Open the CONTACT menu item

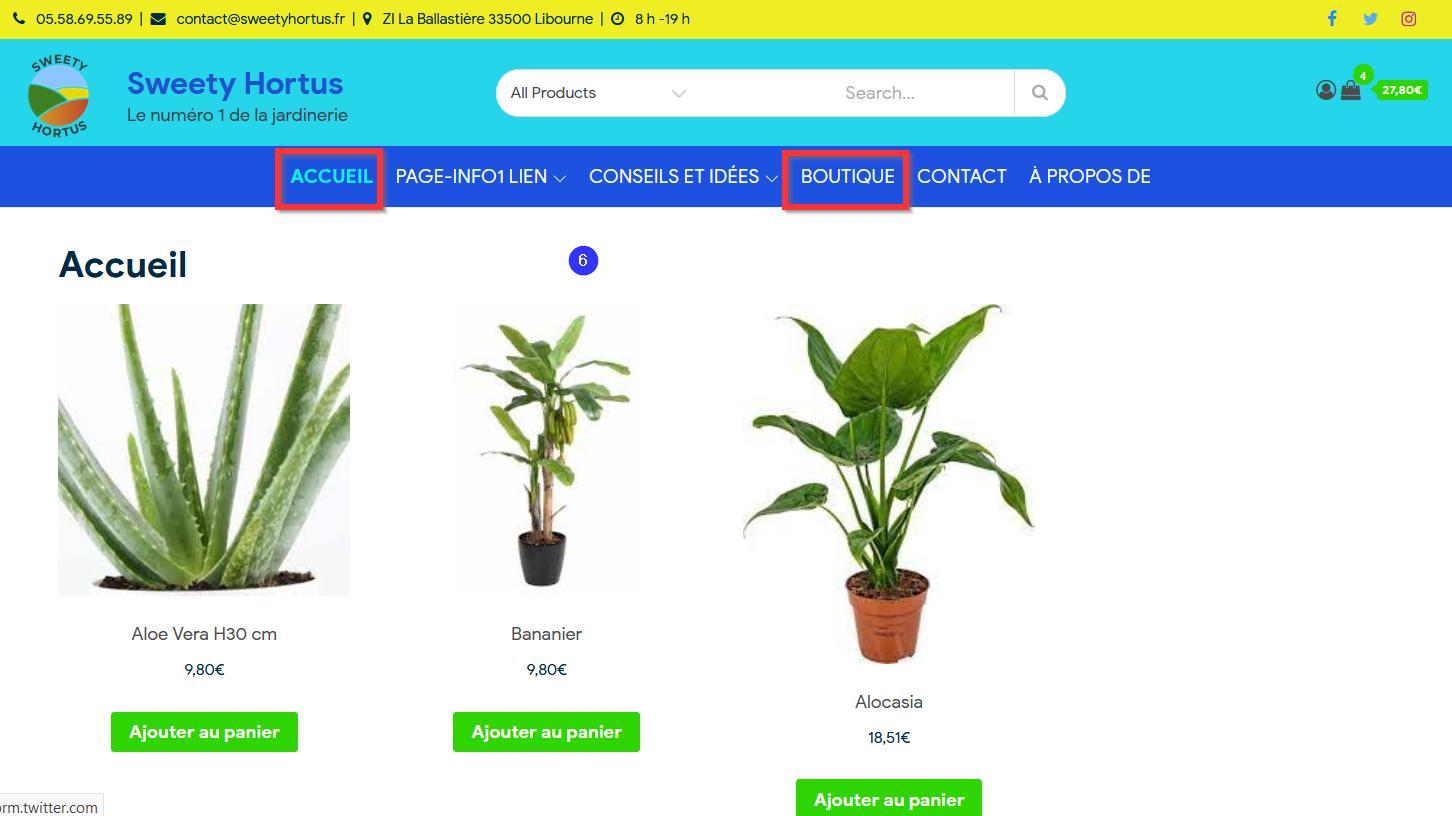(x=962, y=177)
